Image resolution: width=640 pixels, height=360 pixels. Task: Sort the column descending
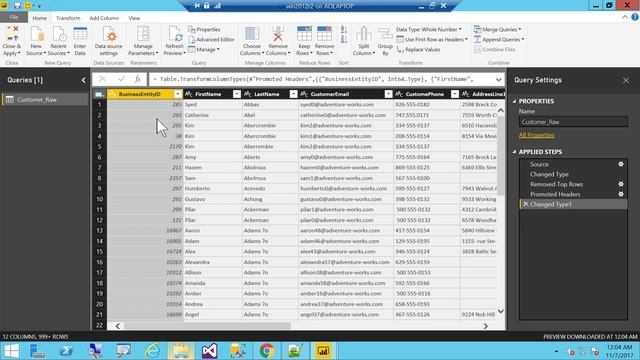point(344,39)
